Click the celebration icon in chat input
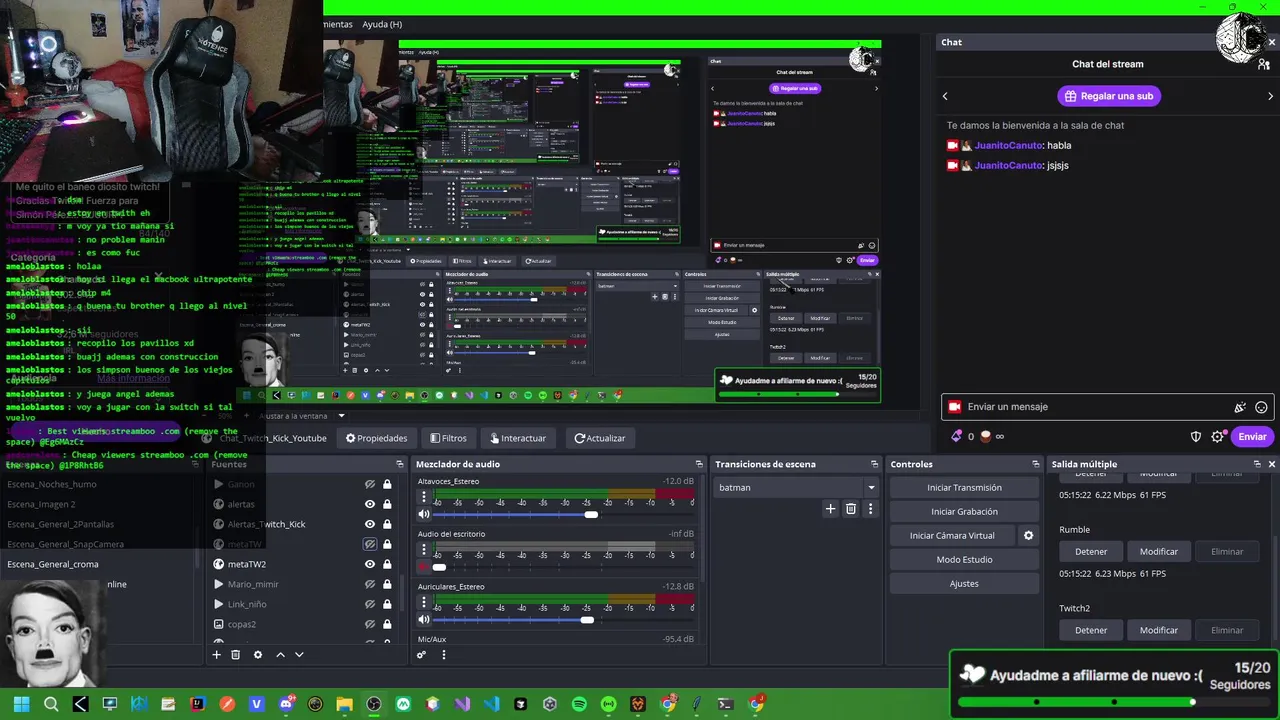This screenshot has height=720, width=1280. click(1240, 407)
